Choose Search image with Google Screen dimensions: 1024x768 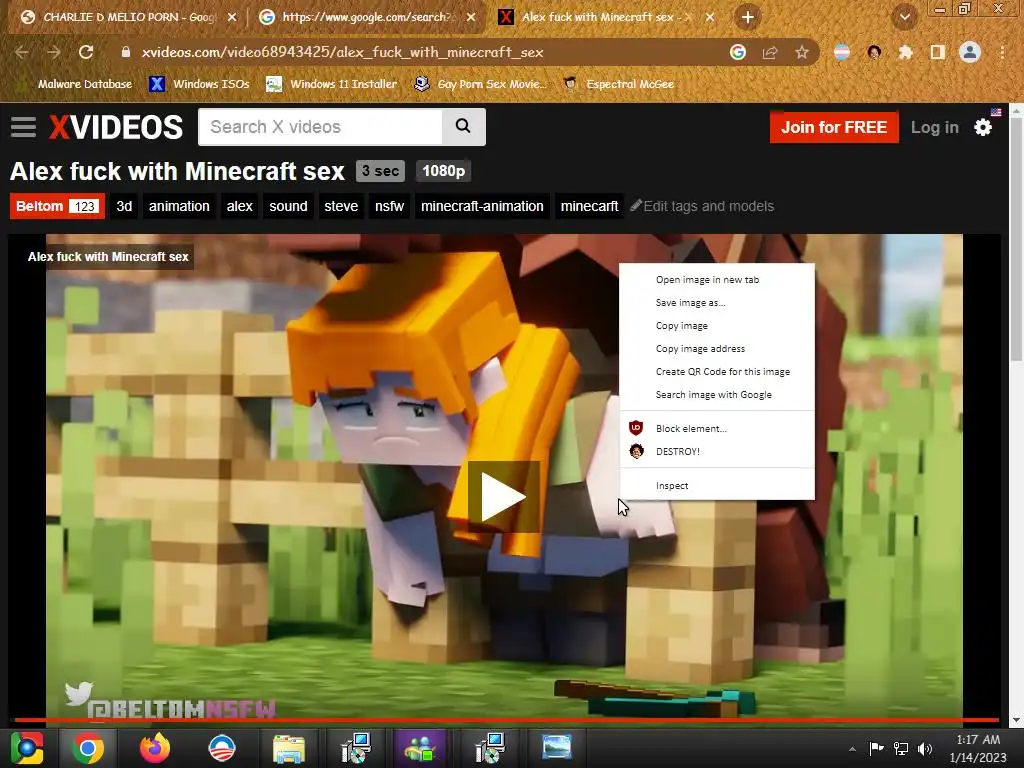pos(716,394)
